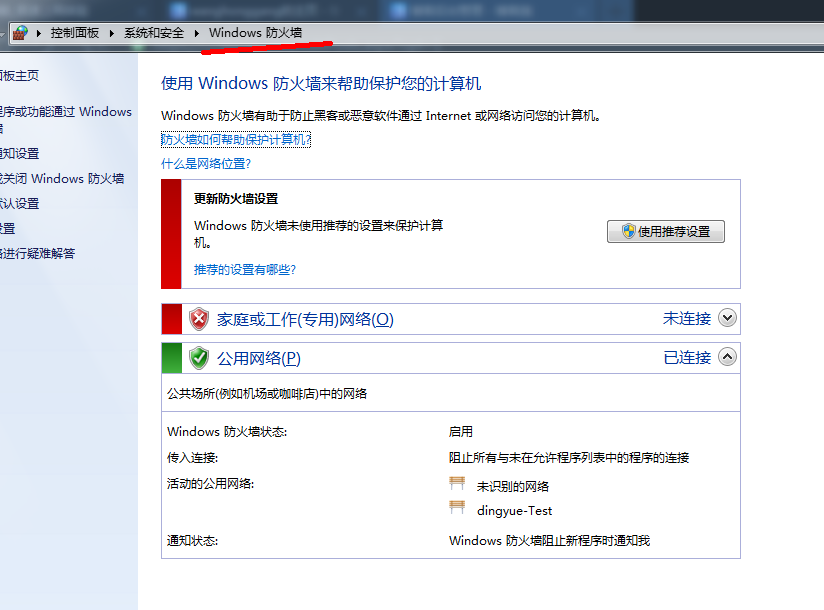Select the dingyue-Test network name

pos(514,511)
